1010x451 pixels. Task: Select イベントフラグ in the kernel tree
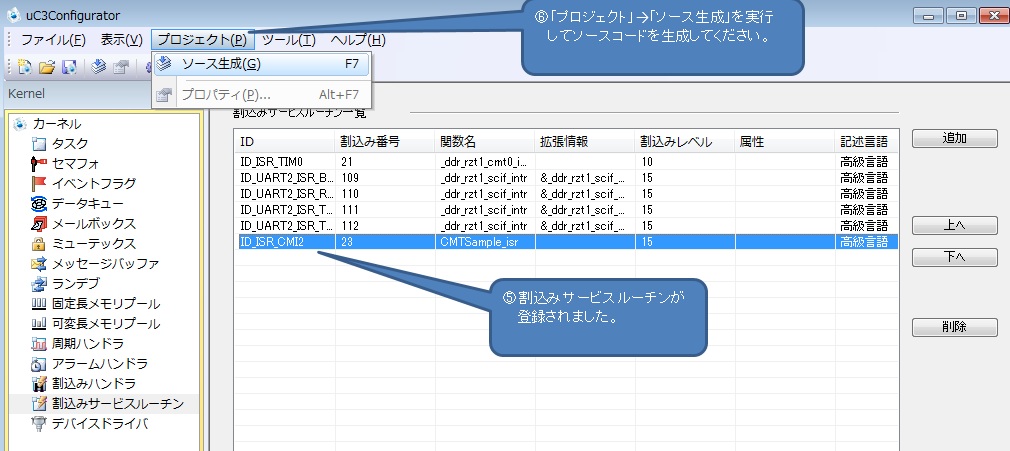coord(93,183)
